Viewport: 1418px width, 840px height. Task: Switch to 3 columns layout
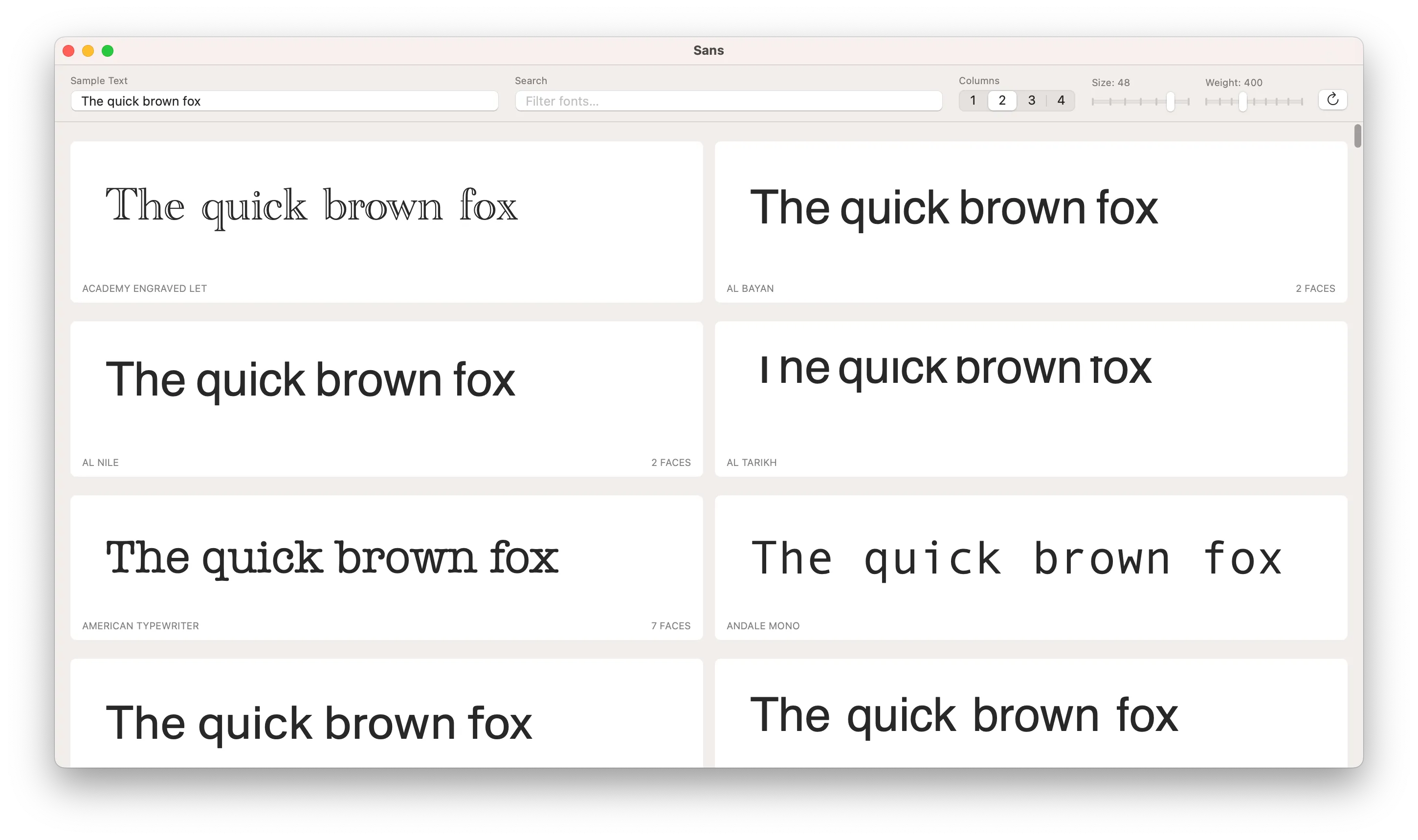pos(1031,101)
